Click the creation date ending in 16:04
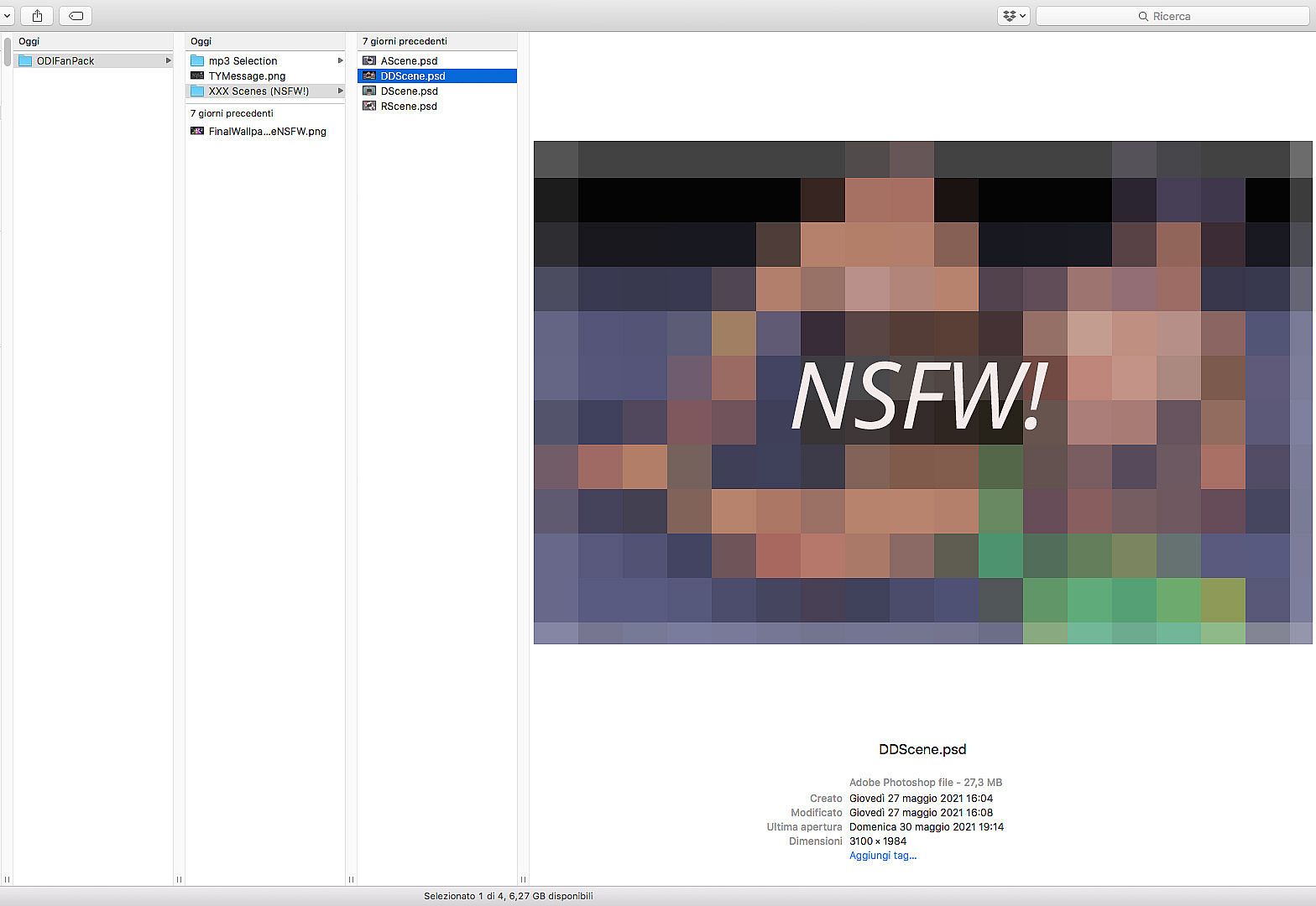Image resolution: width=1316 pixels, height=906 pixels. 921,799
